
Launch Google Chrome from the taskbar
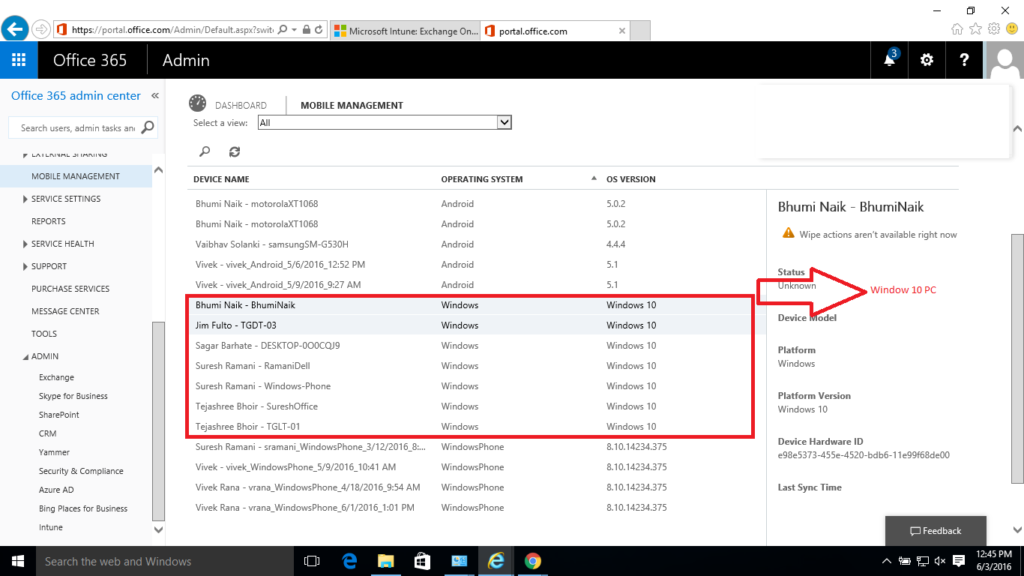point(533,562)
